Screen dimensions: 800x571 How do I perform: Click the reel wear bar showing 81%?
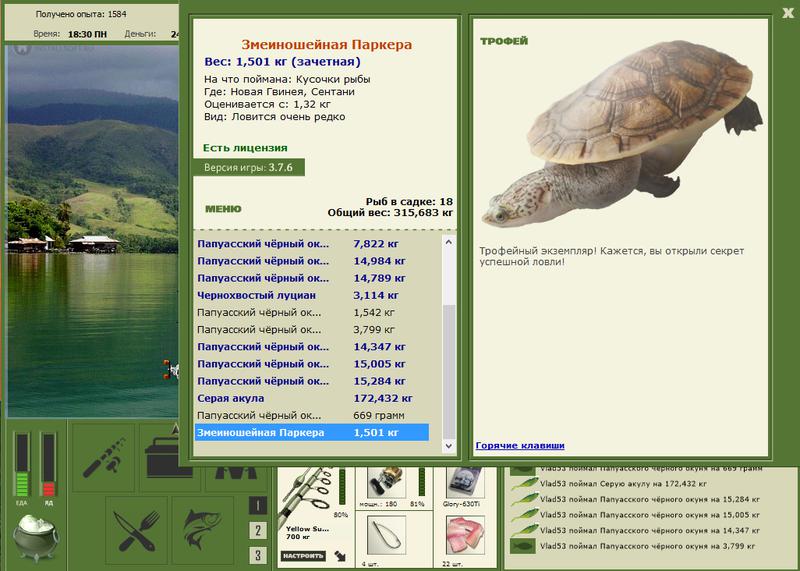[x=422, y=482]
